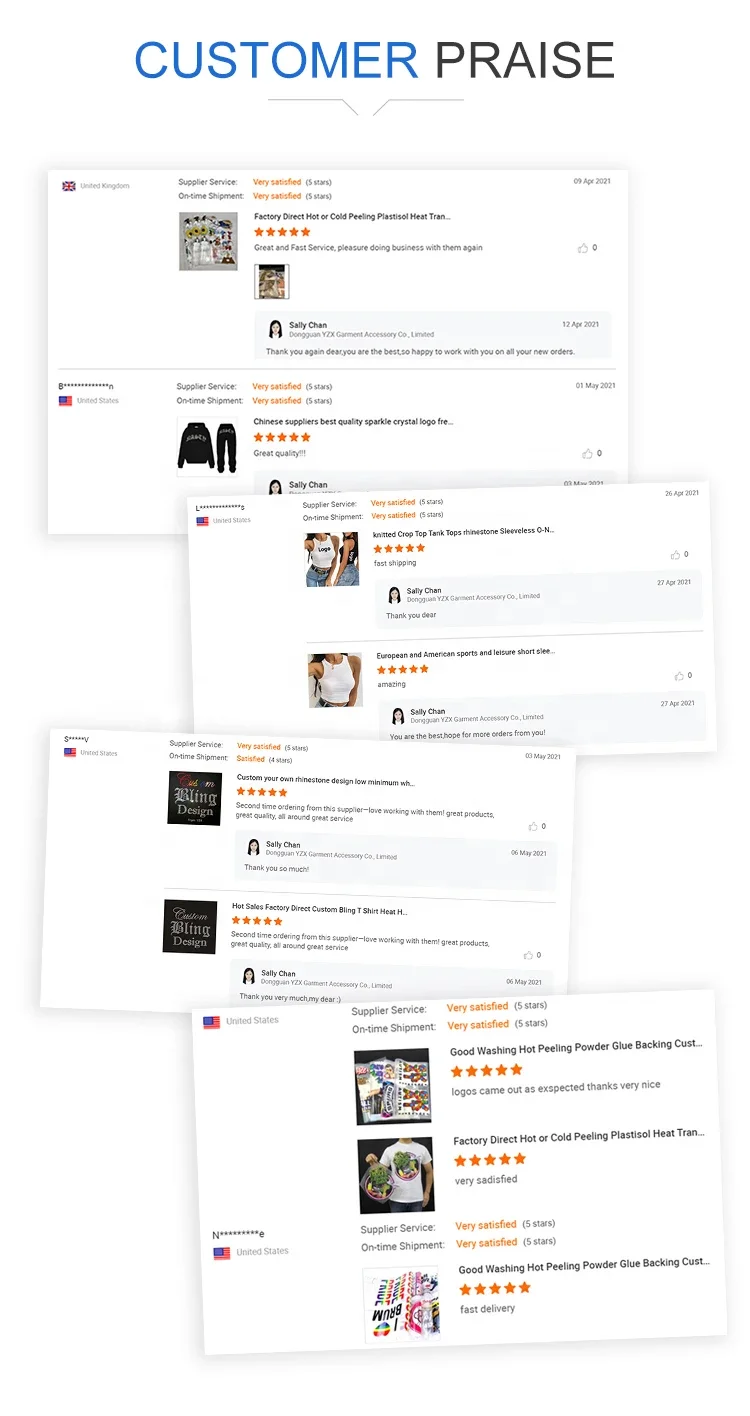The image size is (750, 1416).
Task: Like the "Great and Fast Service" review
Action: pos(583,248)
